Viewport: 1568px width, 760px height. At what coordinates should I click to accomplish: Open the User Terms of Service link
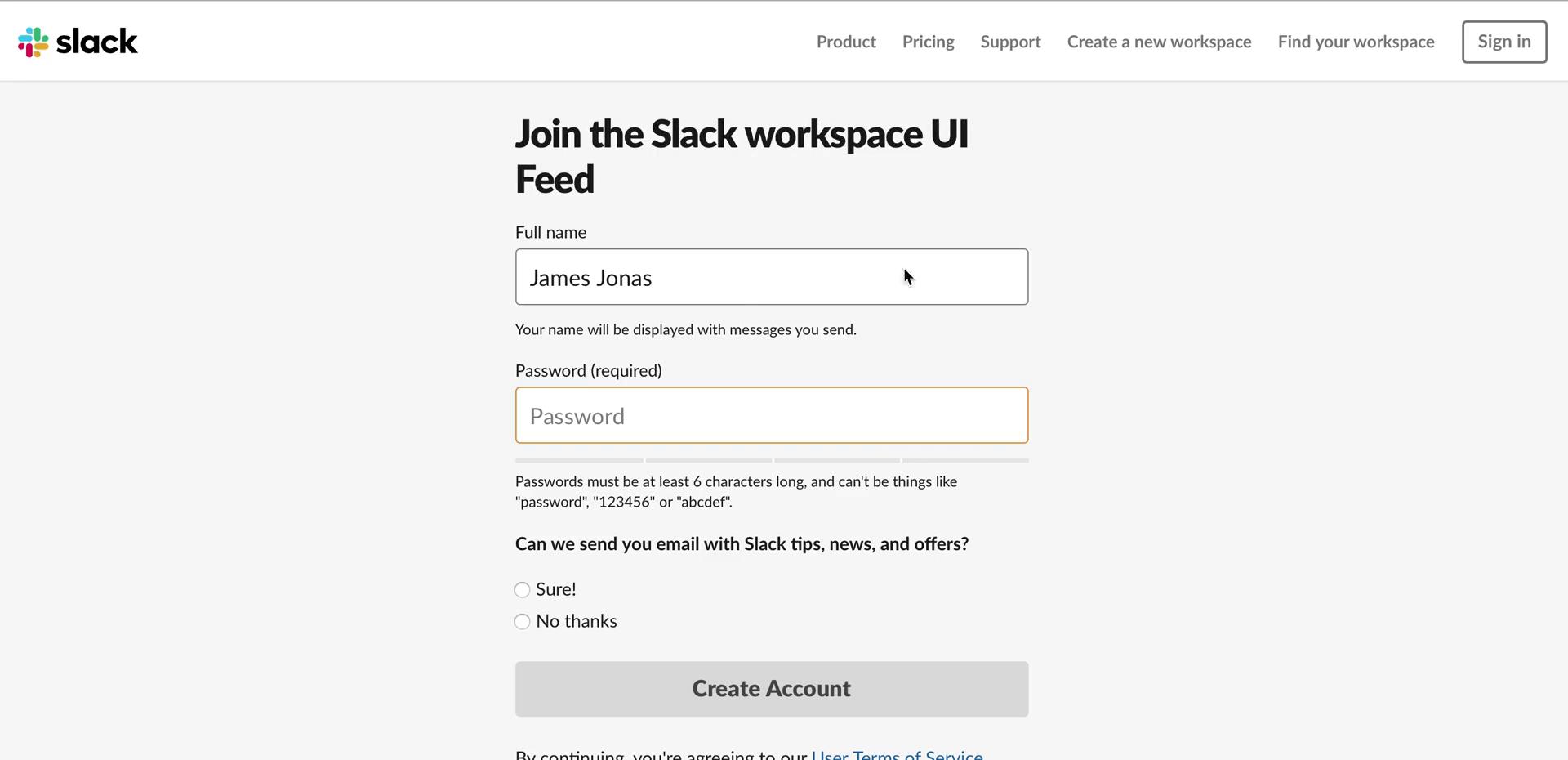tap(897, 755)
